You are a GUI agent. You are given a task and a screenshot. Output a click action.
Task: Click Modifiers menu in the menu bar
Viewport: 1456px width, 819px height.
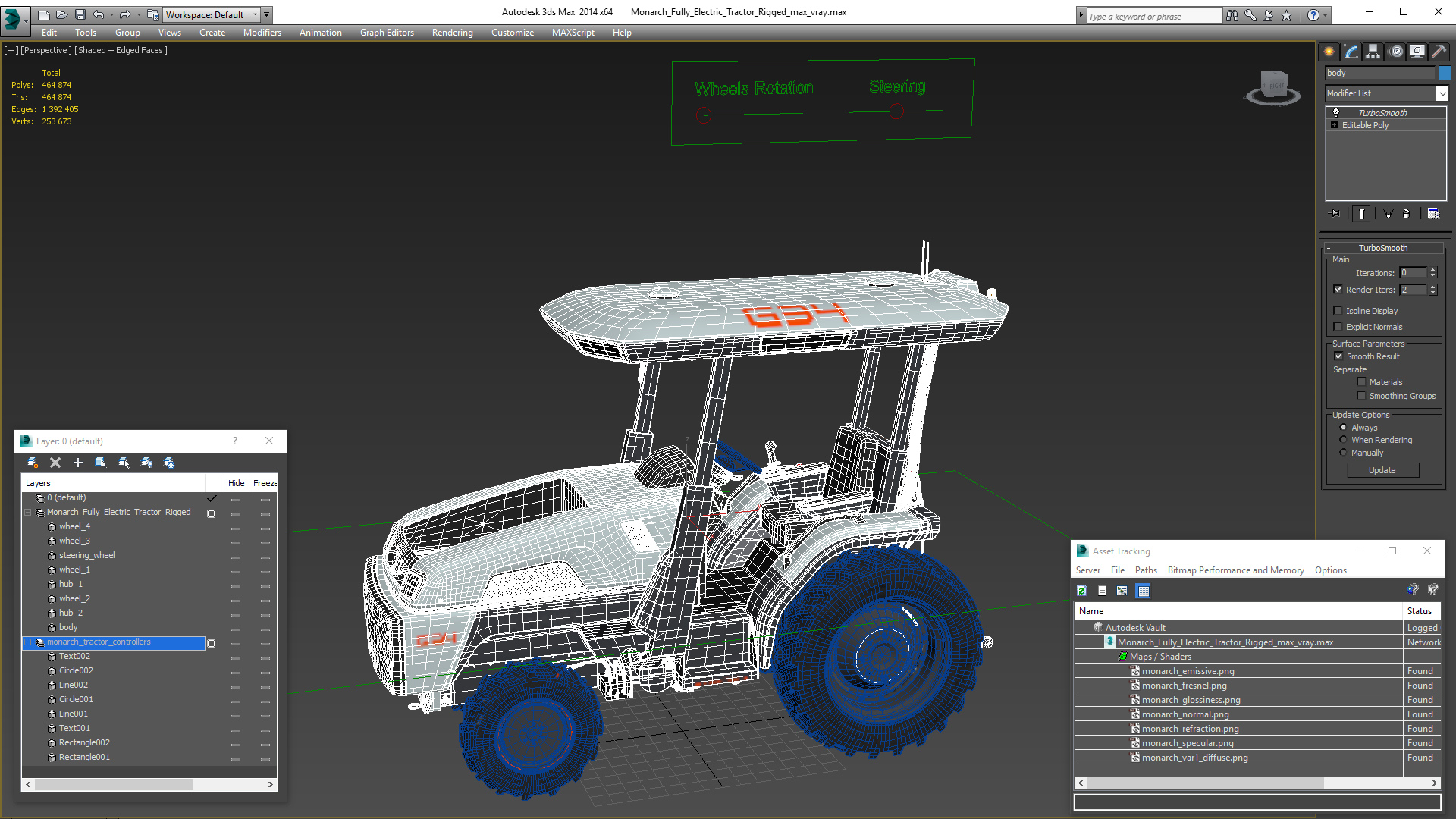[x=261, y=32]
